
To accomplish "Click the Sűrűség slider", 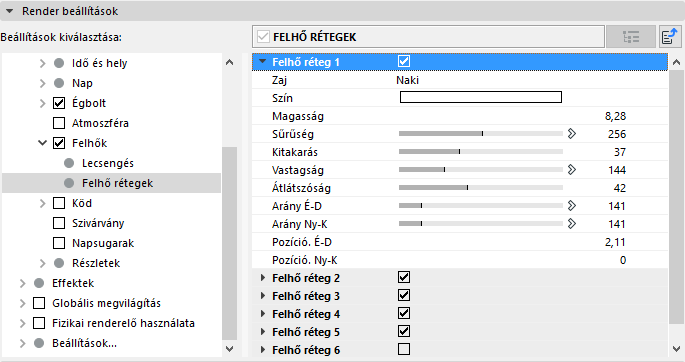I will [x=481, y=134].
